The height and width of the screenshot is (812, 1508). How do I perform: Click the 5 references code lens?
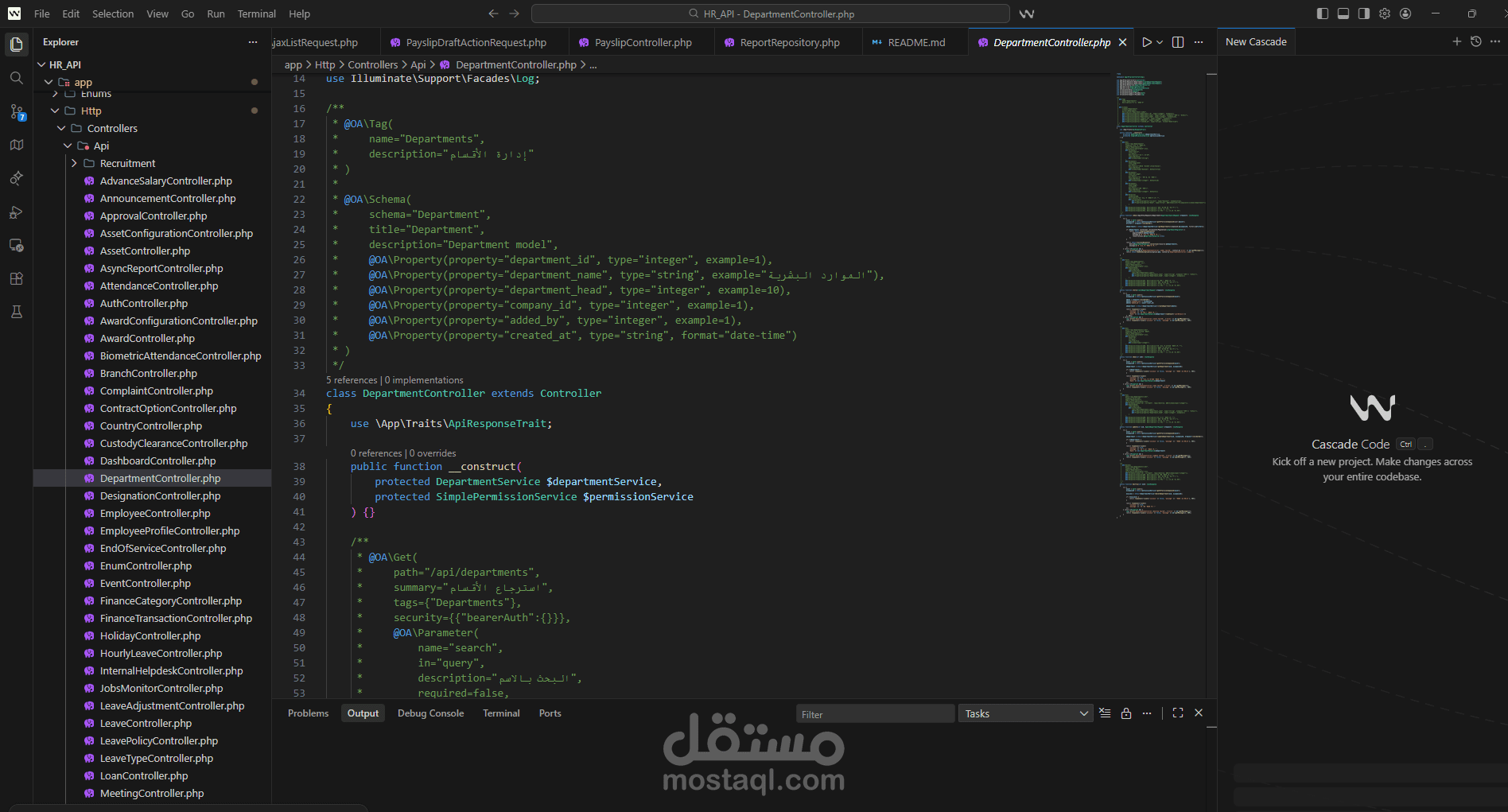pos(352,380)
